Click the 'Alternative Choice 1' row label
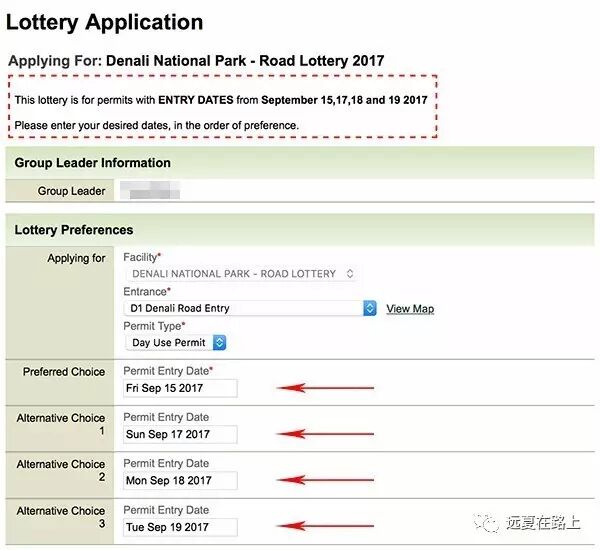The image size is (600, 550). click(x=60, y=424)
